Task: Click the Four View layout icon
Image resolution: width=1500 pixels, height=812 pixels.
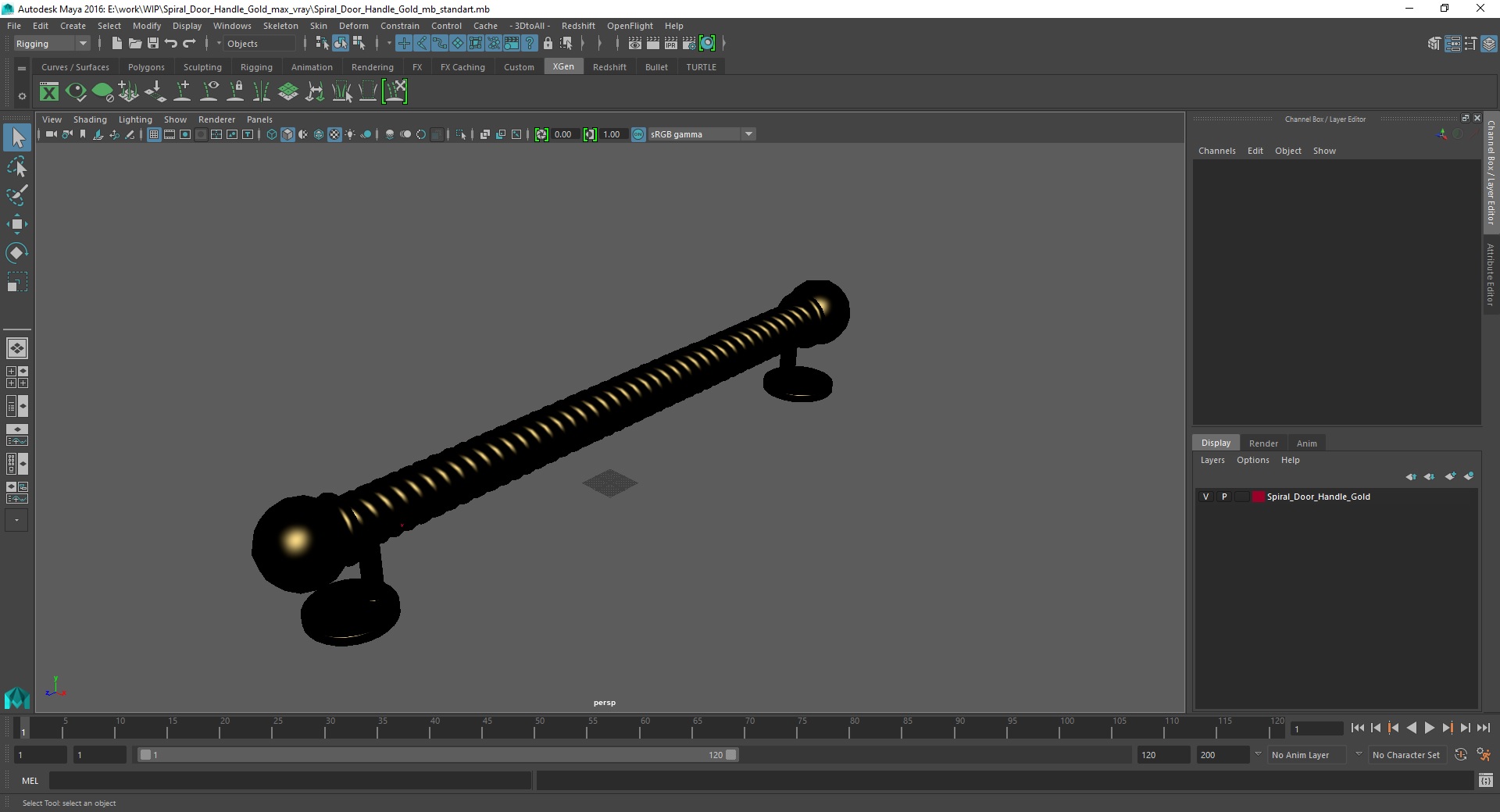Action: click(x=17, y=377)
